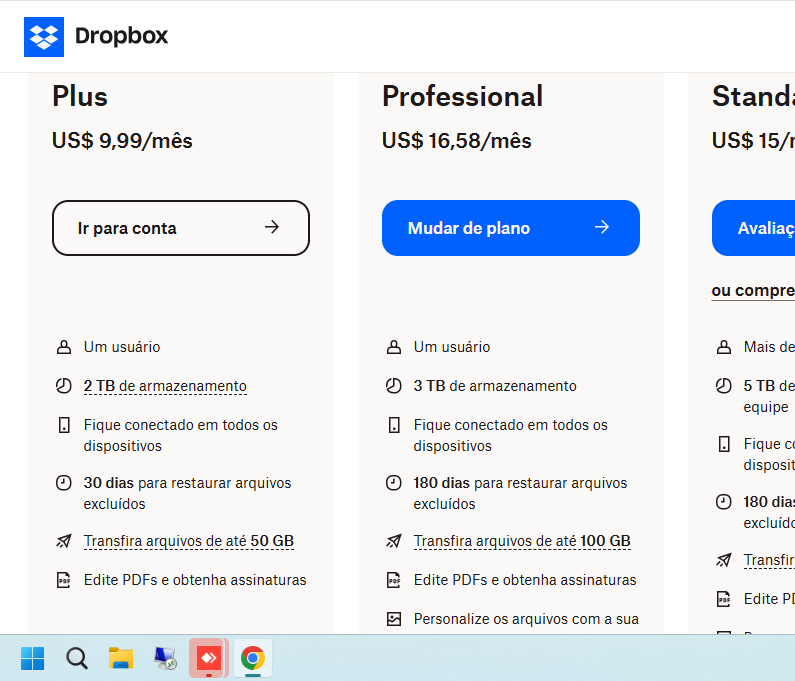Click the device icon in Standard plan
Viewport: 795px width, 681px height.
(x=724, y=444)
